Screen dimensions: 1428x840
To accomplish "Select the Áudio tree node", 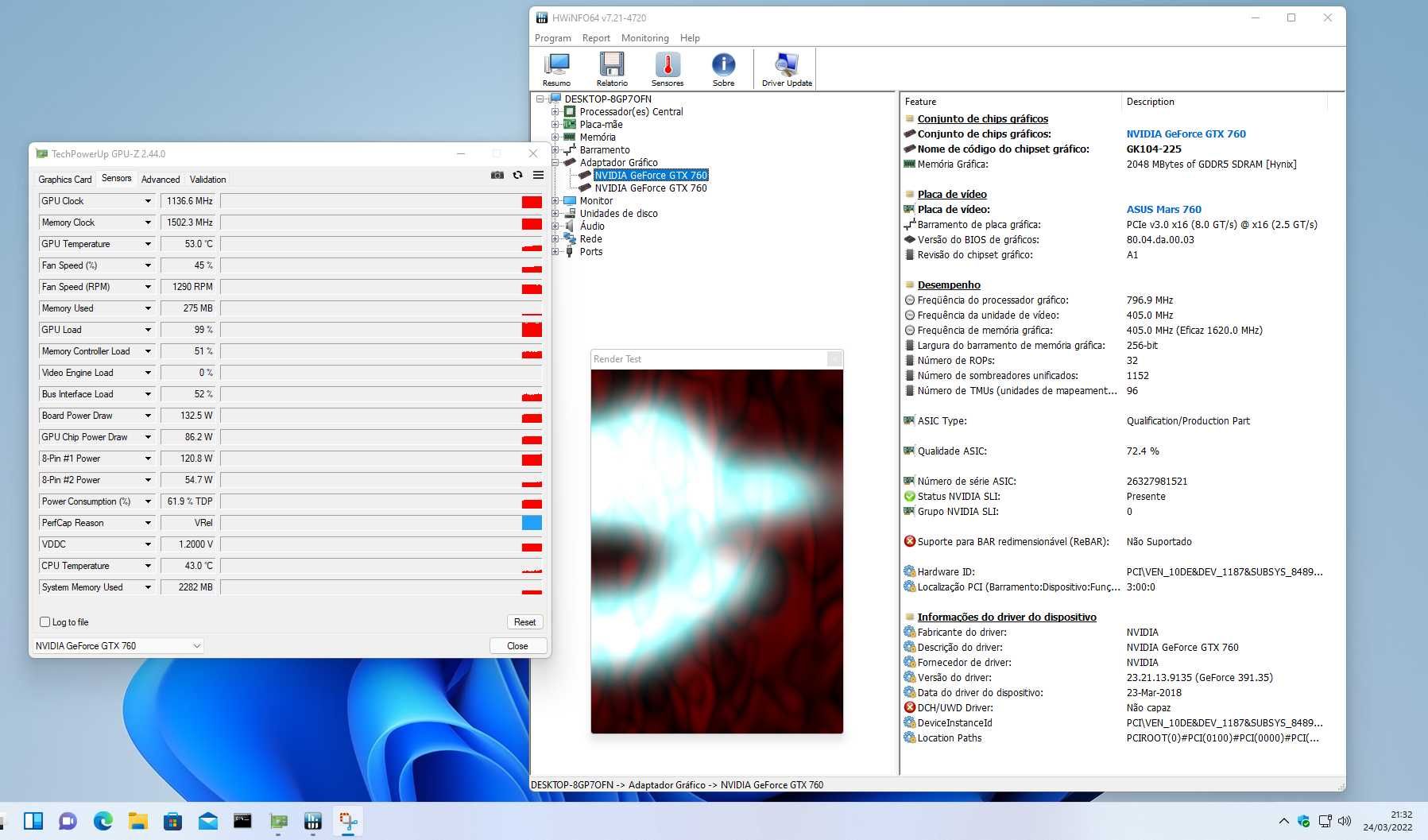I will pyautogui.click(x=592, y=226).
